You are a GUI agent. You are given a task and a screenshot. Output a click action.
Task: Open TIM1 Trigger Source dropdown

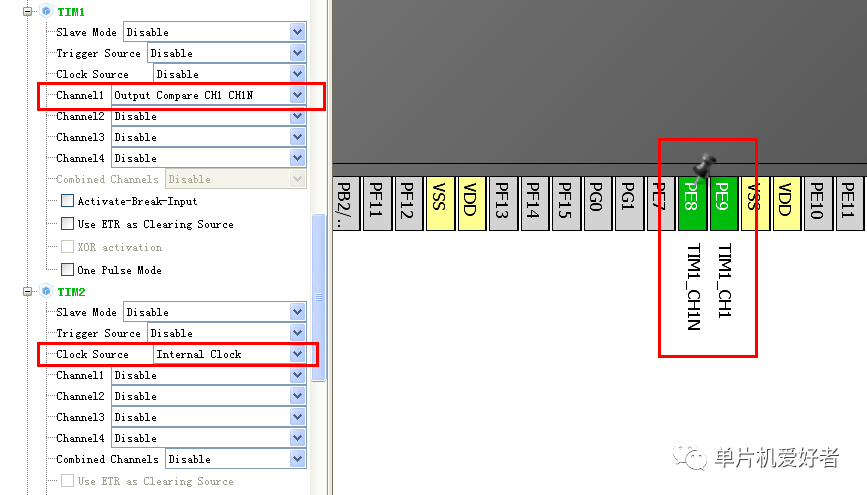click(x=227, y=53)
